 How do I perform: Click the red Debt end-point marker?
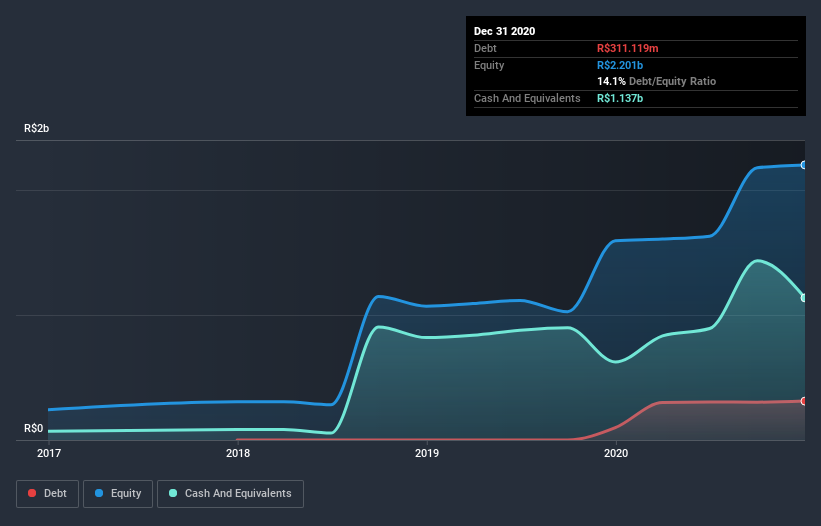tap(804, 401)
